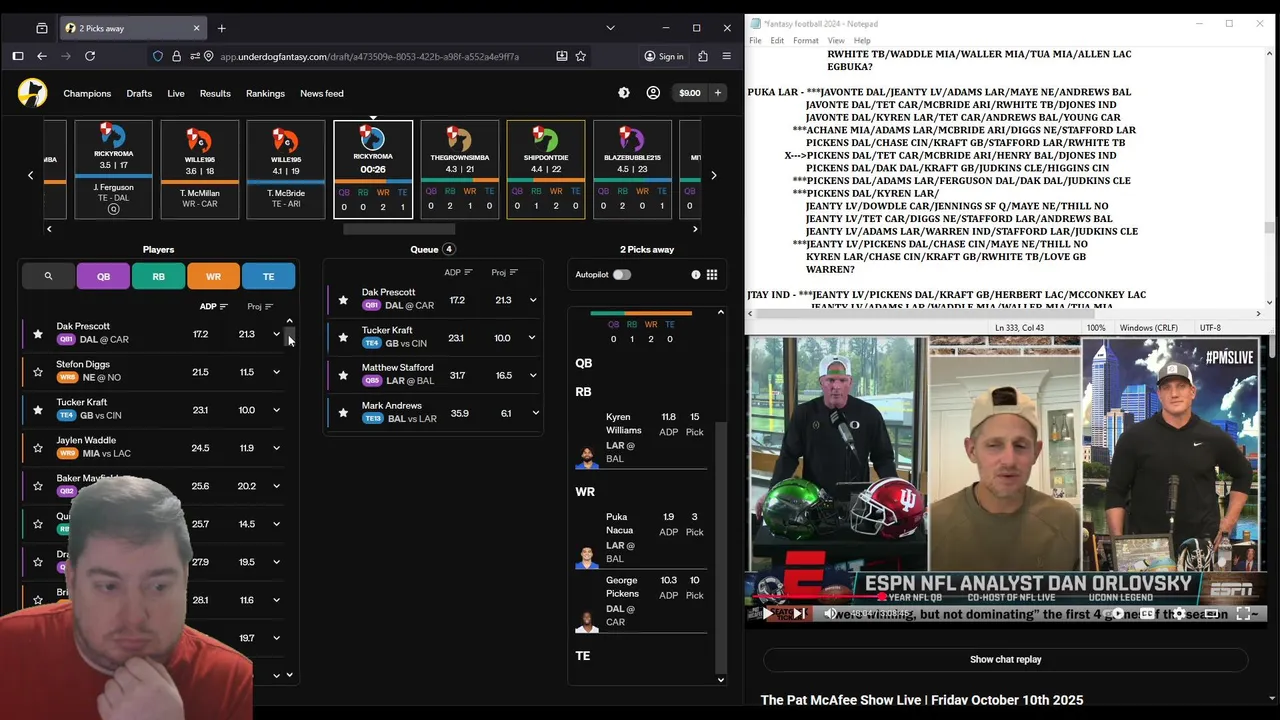1280x720 pixels.
Task: Reload the browser page
Action: pyautogui.click(x=91, y=57)
